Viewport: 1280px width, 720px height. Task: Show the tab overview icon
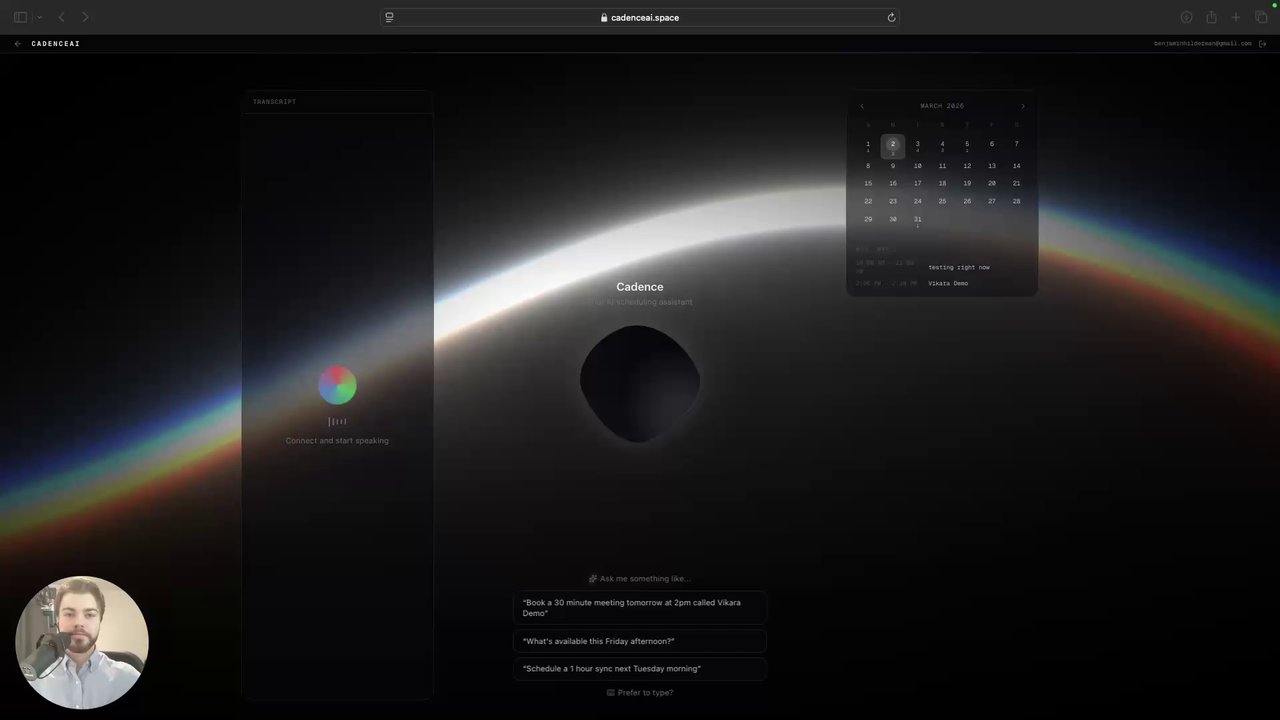1261,17
